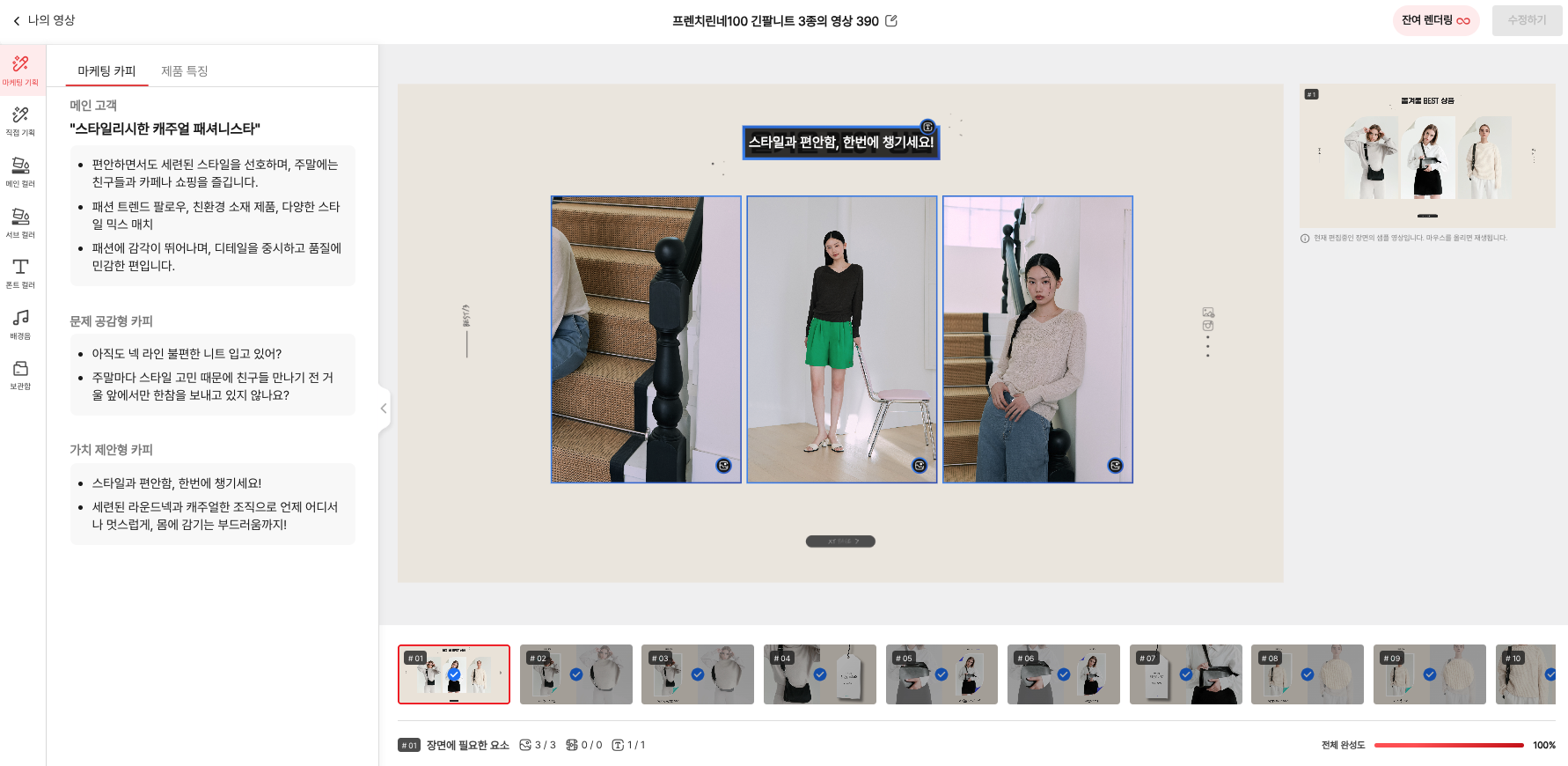
Task: Toggle check mark on scene #03 thumbnail
Action: 698,674
